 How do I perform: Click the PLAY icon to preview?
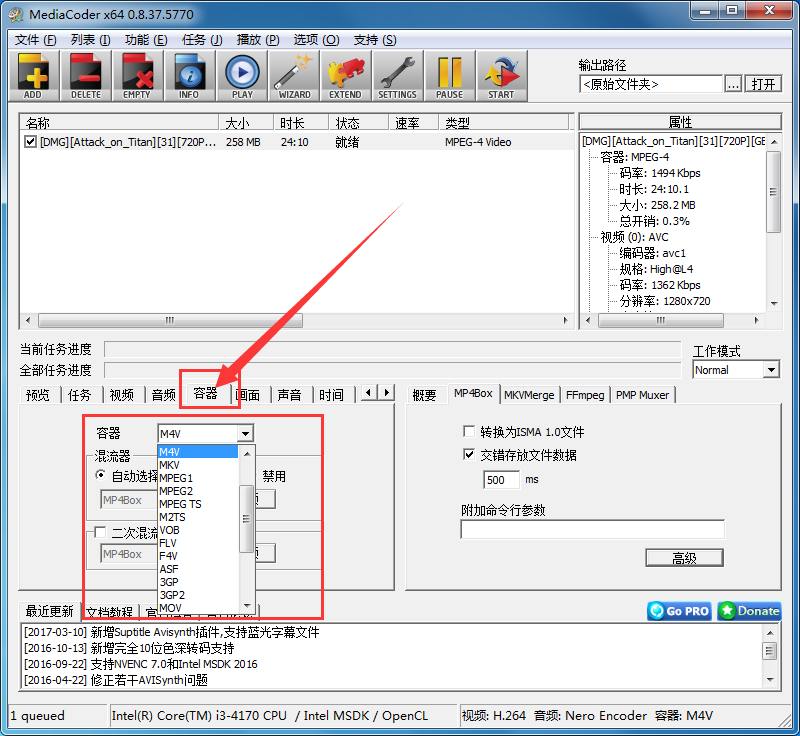point(241,75)
